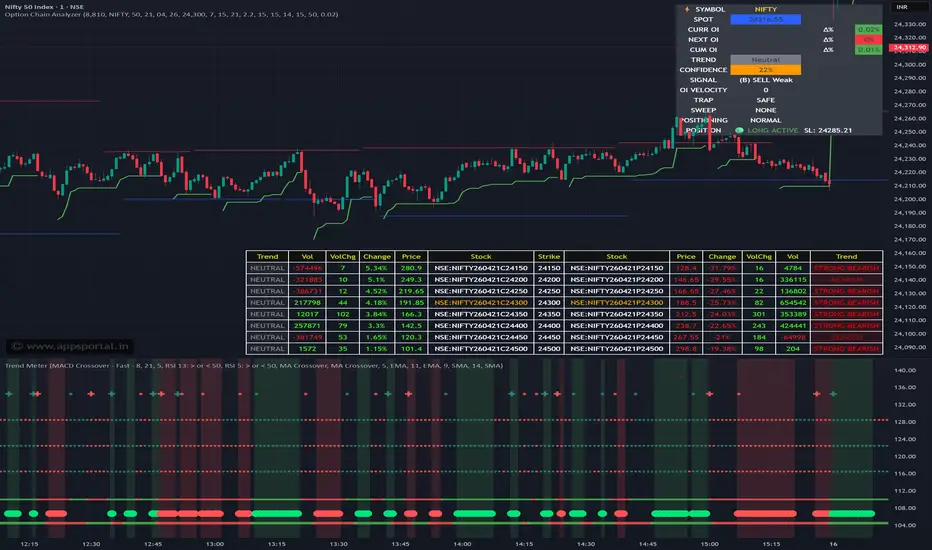Click the NORMAL positioning value

[766, 121]
